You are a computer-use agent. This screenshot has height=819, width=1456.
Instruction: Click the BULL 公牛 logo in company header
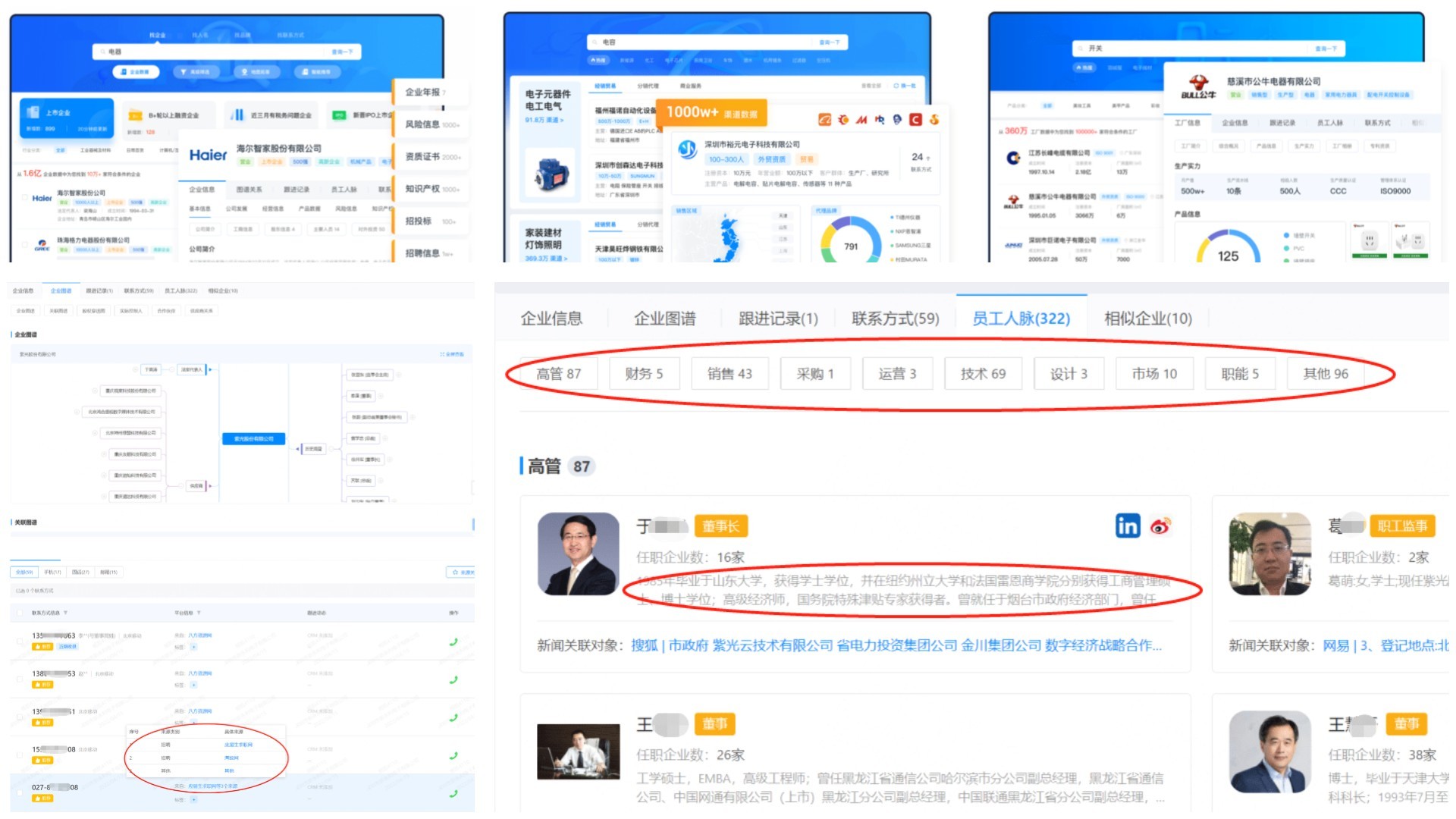[1198, 86]
